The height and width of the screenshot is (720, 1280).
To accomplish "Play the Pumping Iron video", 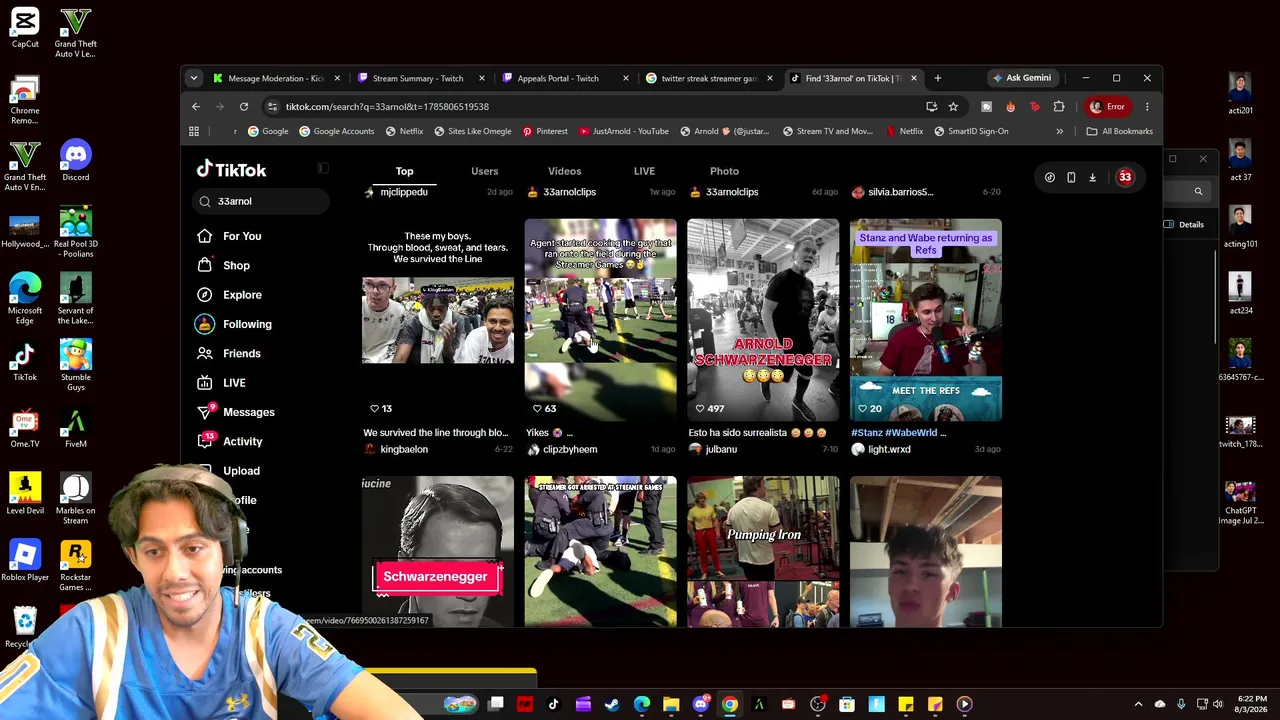I will (763, 552).
